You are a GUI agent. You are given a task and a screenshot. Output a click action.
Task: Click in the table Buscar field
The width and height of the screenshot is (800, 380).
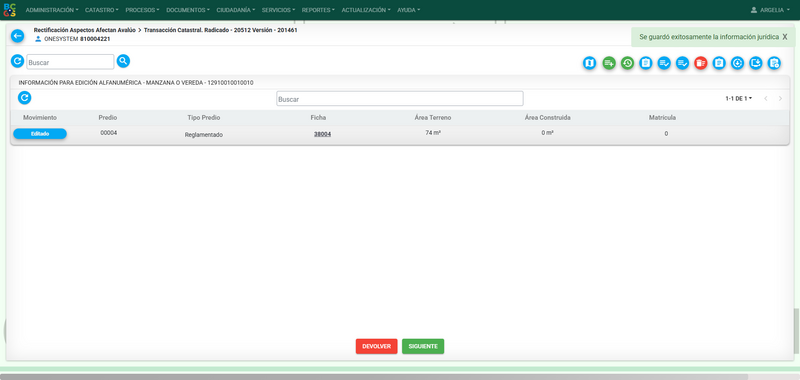pos(400,98)
